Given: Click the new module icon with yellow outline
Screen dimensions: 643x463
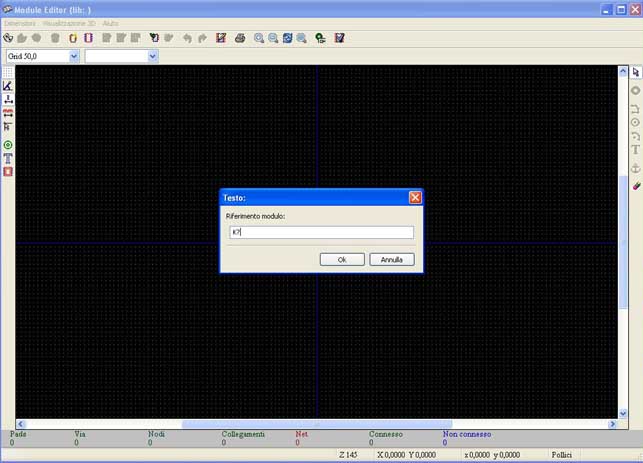Looking at the screenshot, I should point(73,38).
